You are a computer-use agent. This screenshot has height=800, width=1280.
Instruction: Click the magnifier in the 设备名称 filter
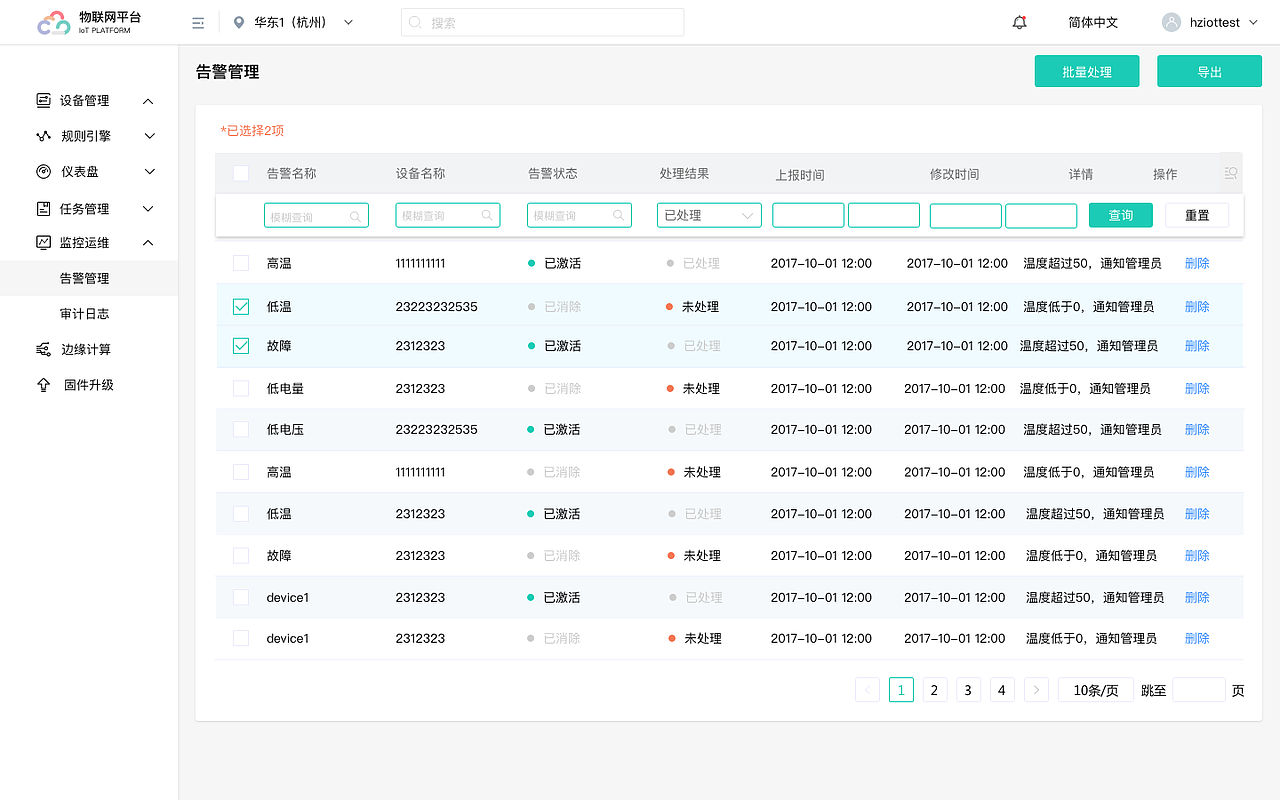tap(487, 215)
